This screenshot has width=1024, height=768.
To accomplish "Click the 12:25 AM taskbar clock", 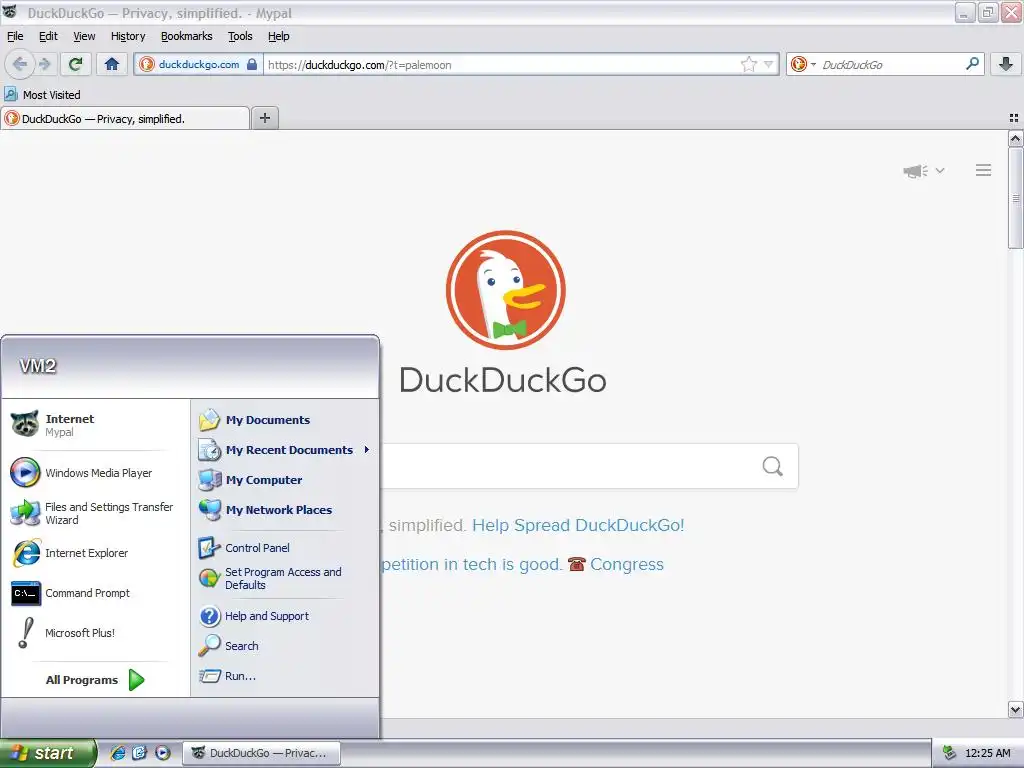I will tap(987, 753).
